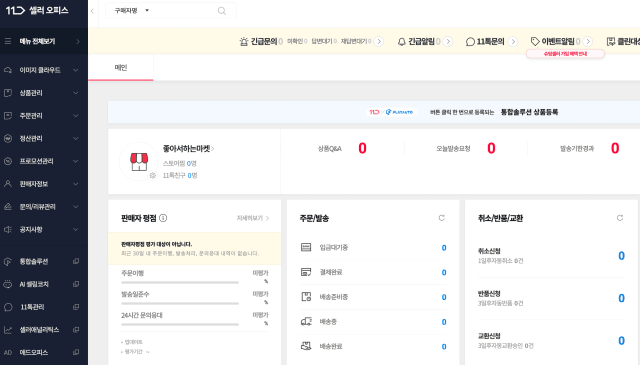Open the 셀러애널리틱스 menu item
This screenshot has height=365, width=640.
(x=44, y=329)
